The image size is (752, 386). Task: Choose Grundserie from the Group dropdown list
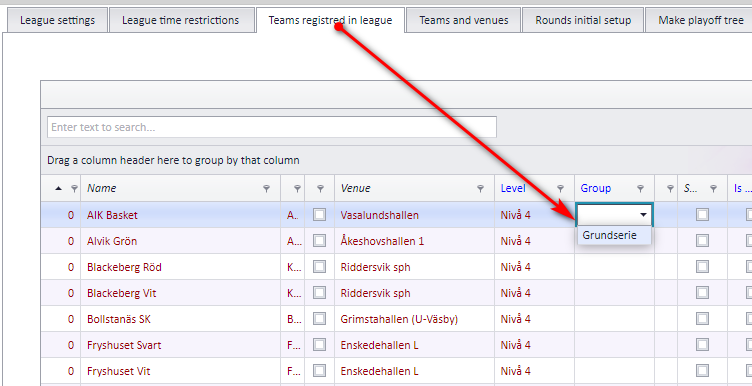tap(614, 235)
